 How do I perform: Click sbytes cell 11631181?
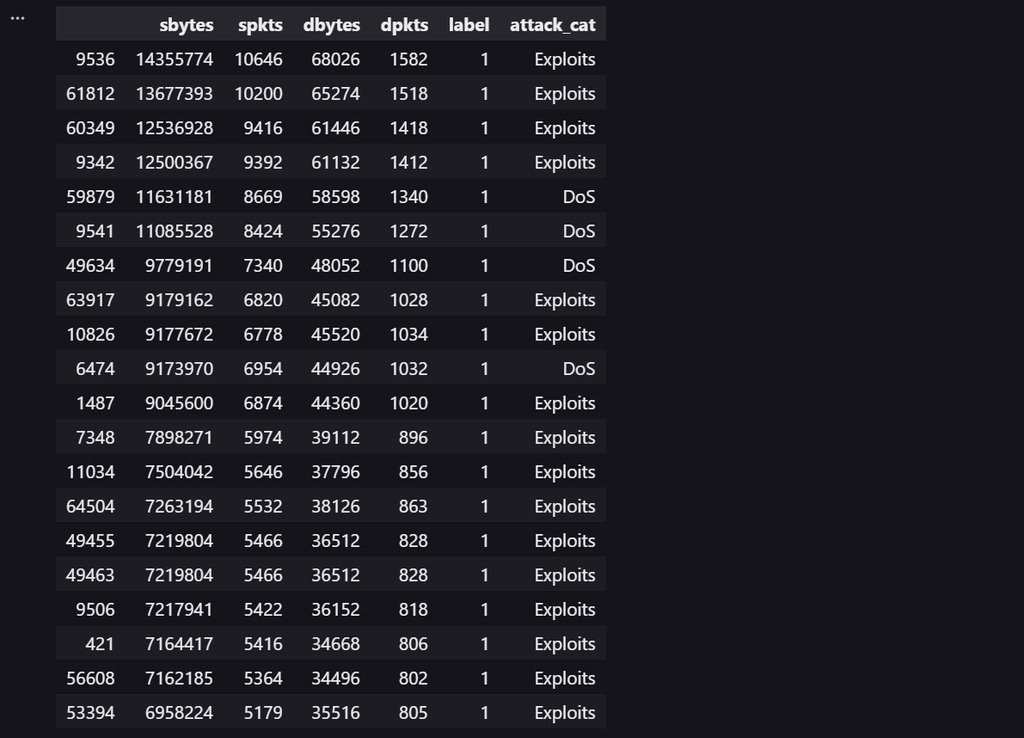[174, 197]
